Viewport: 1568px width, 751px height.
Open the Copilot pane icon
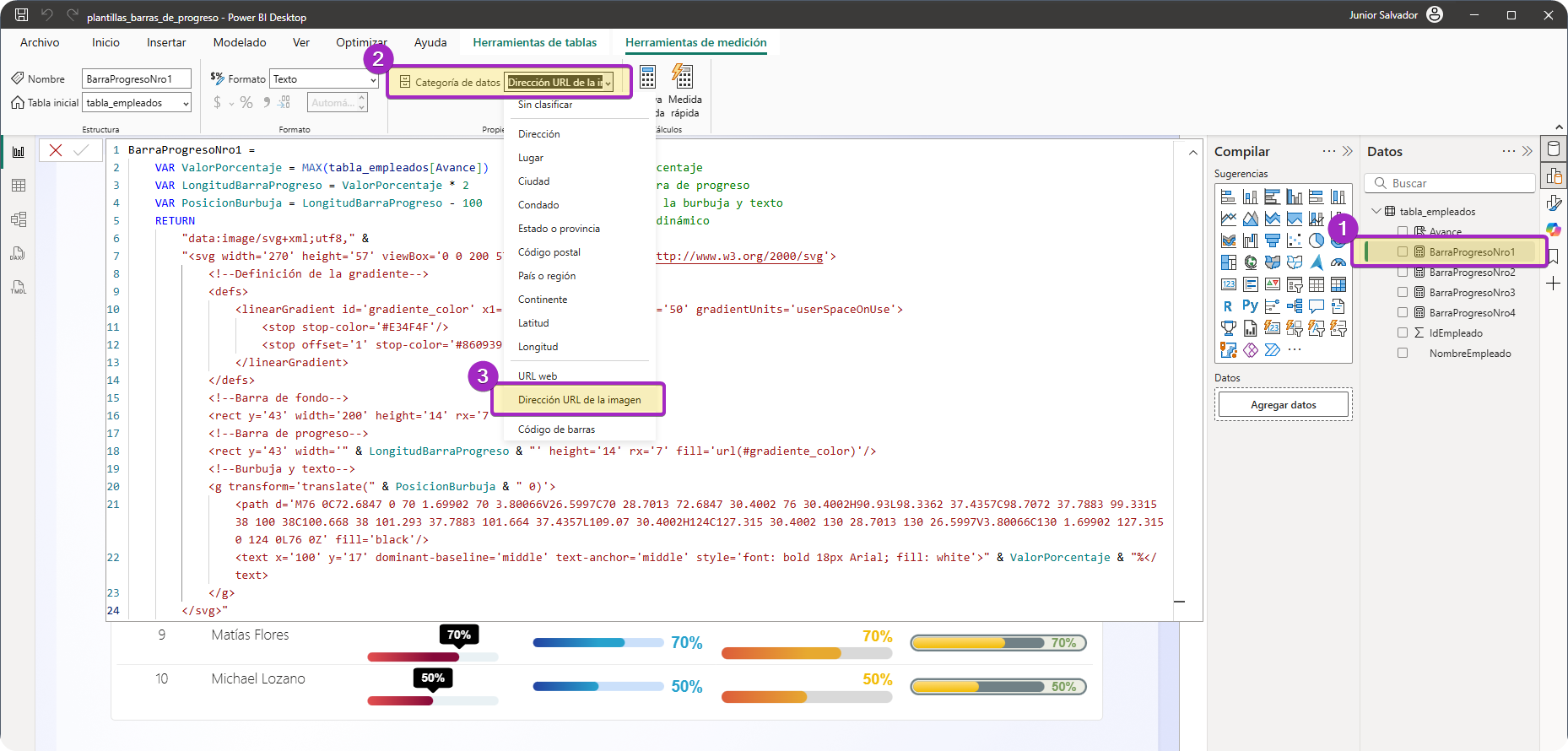(x=1553, y=230)
